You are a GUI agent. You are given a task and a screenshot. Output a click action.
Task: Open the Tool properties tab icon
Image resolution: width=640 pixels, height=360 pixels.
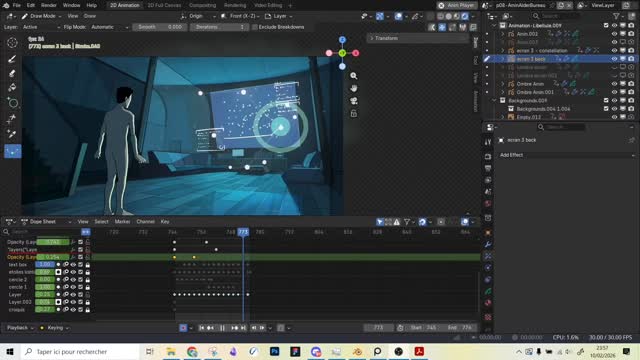(488, 142)
